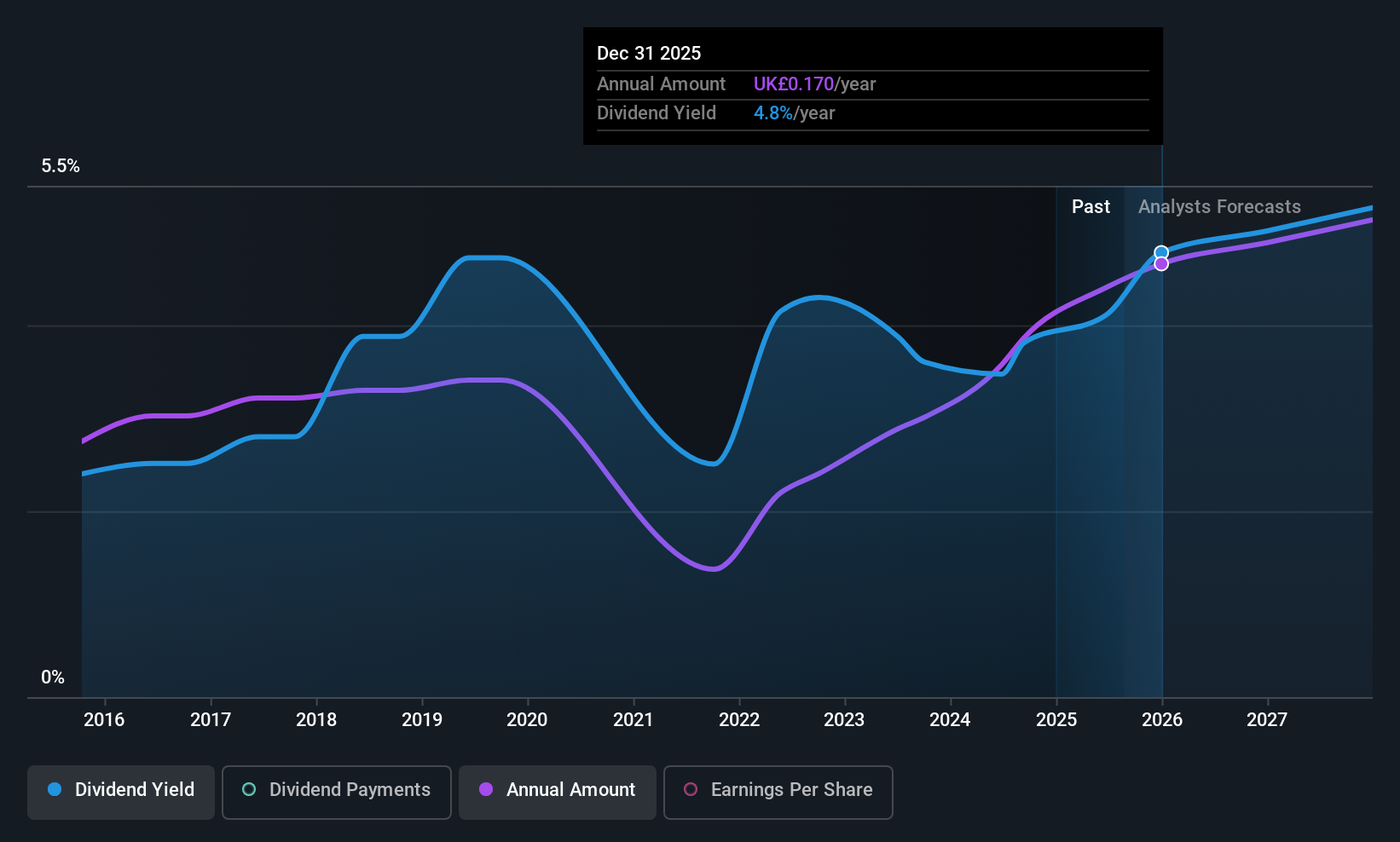Screen dimensions: 1400x842
Task: Click the UK£0.170/year tooltip value
Action: pos(814,84)
